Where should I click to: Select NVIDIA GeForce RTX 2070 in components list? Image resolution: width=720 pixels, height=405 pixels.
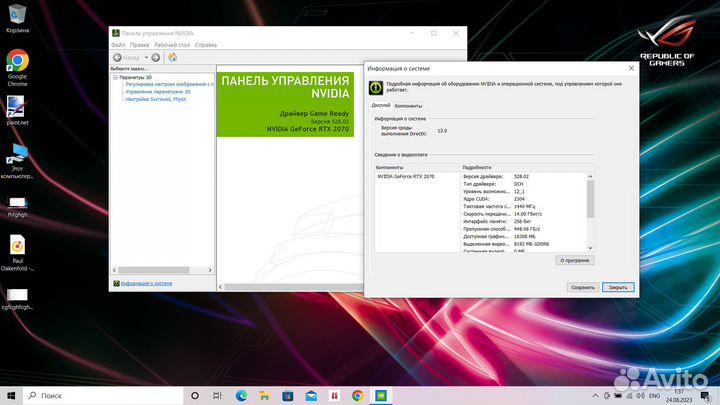(406, 176)
